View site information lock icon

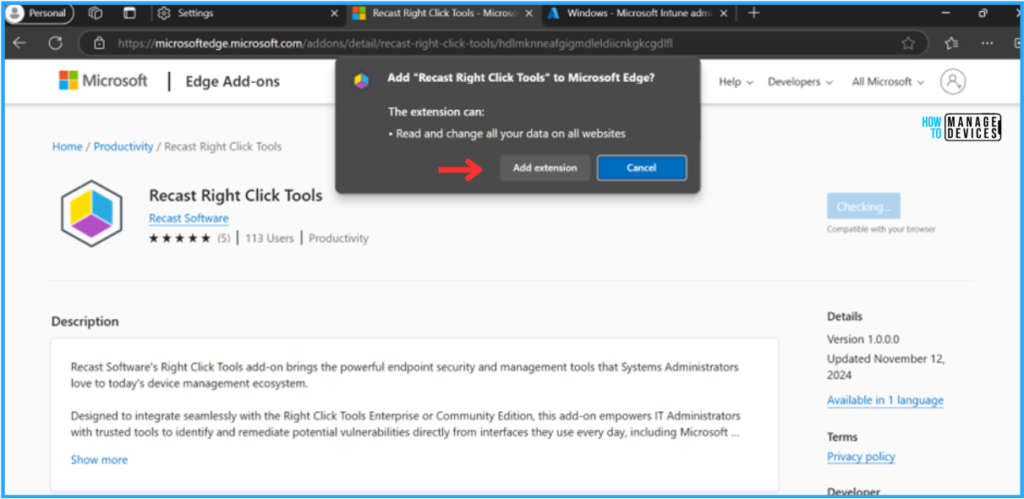[x=99, y=43]
